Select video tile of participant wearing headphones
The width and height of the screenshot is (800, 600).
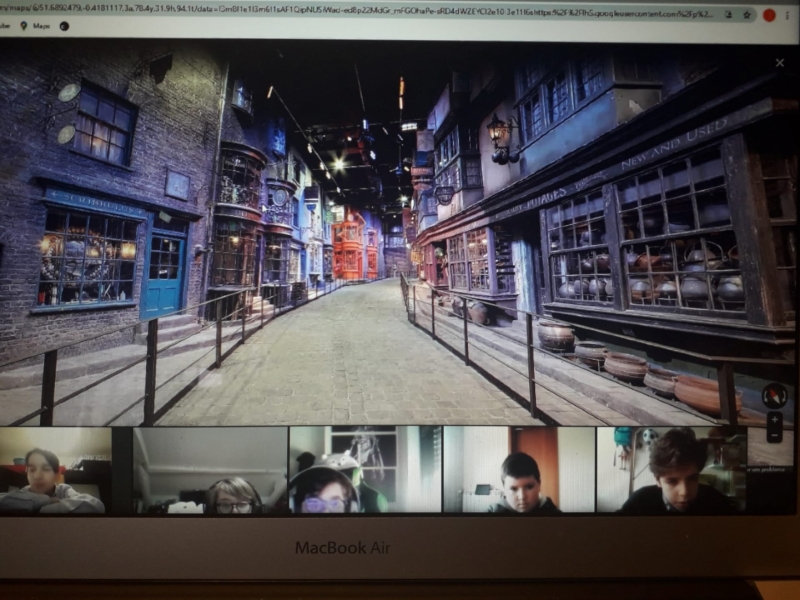[x=365, y=470]
